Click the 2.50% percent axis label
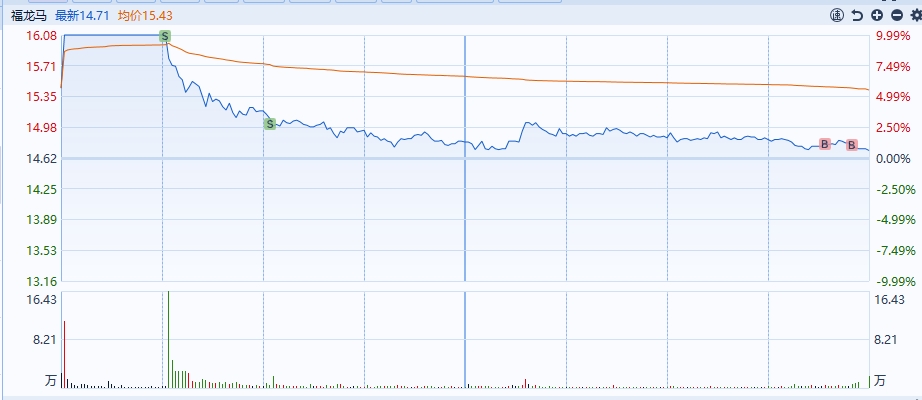 coord(893,127)
